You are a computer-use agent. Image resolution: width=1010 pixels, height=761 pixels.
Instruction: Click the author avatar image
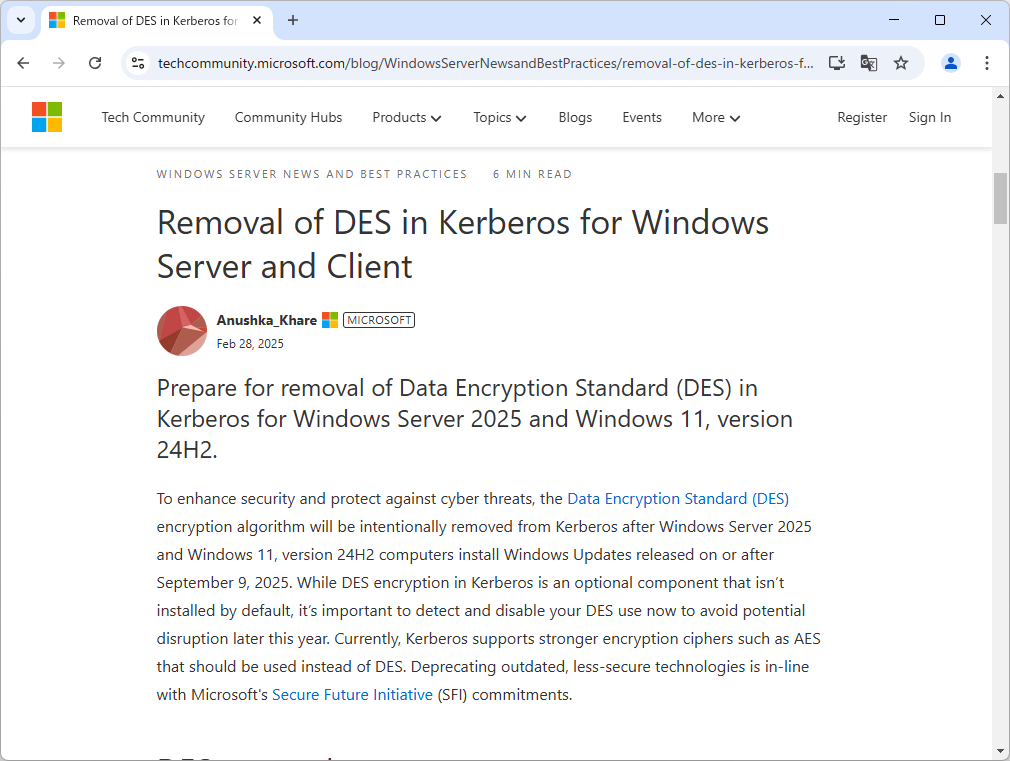click(x=182, y=331)
